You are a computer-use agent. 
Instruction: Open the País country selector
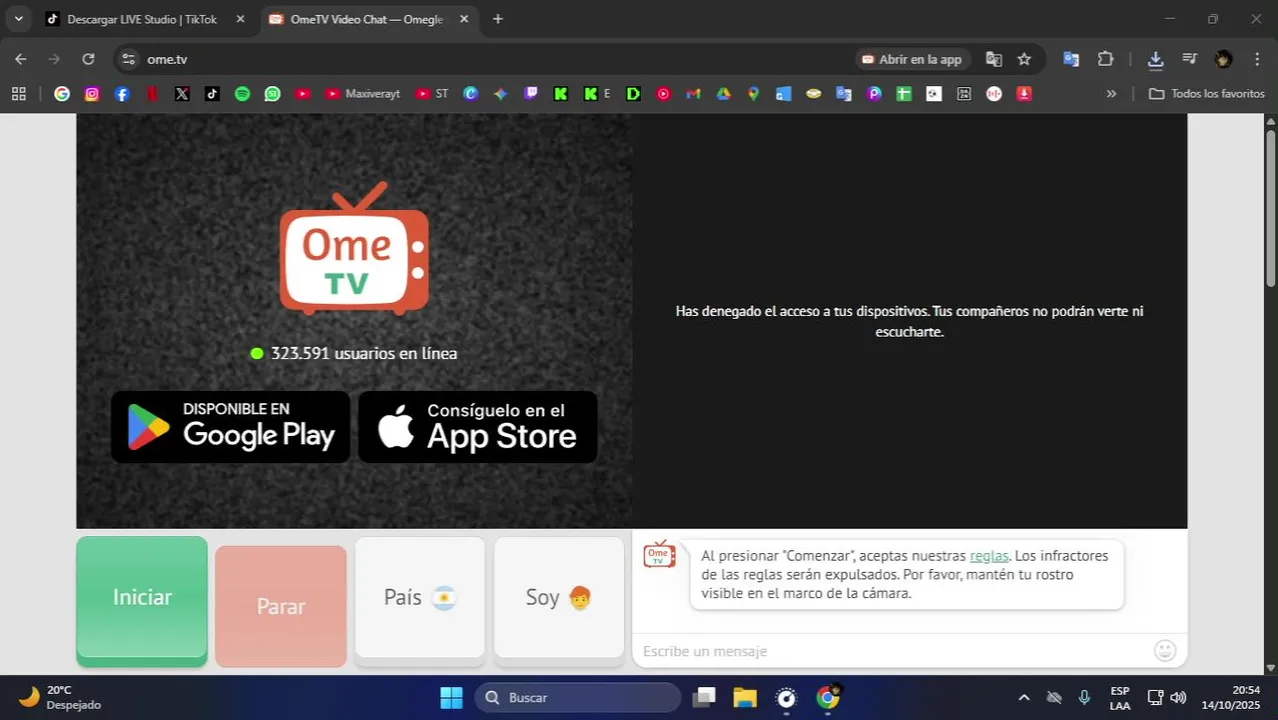pyautogui.click(x=420, y=601)
